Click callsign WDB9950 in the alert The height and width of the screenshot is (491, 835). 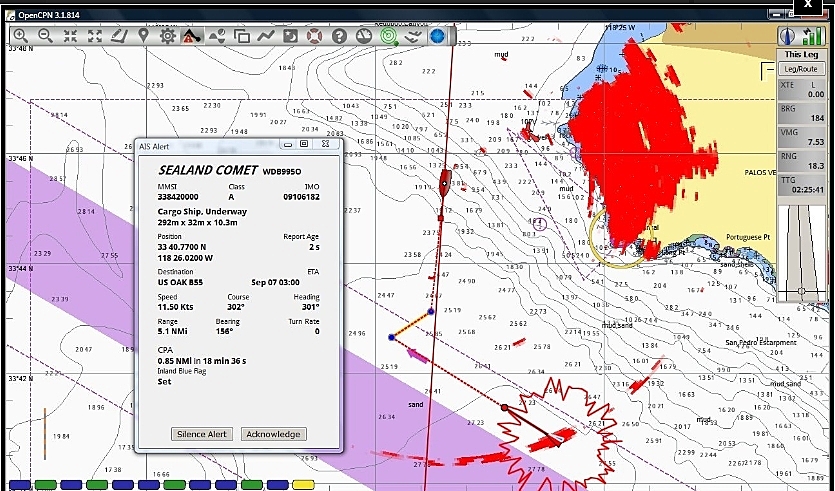click(x=282, y=171)
